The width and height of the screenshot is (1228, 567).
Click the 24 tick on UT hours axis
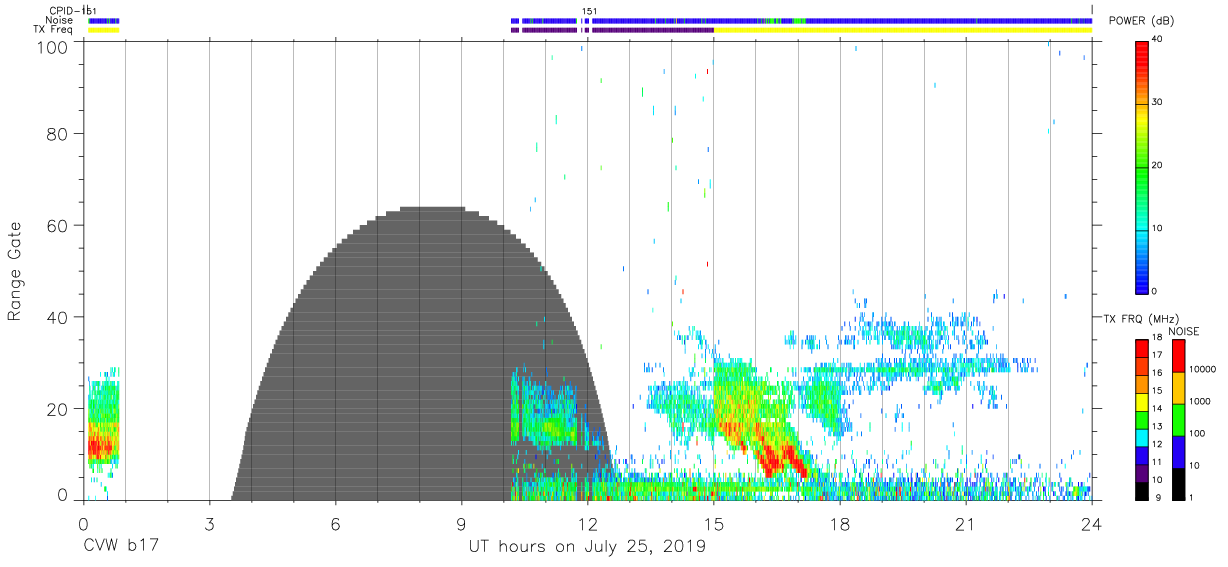tap(1091, 523)
